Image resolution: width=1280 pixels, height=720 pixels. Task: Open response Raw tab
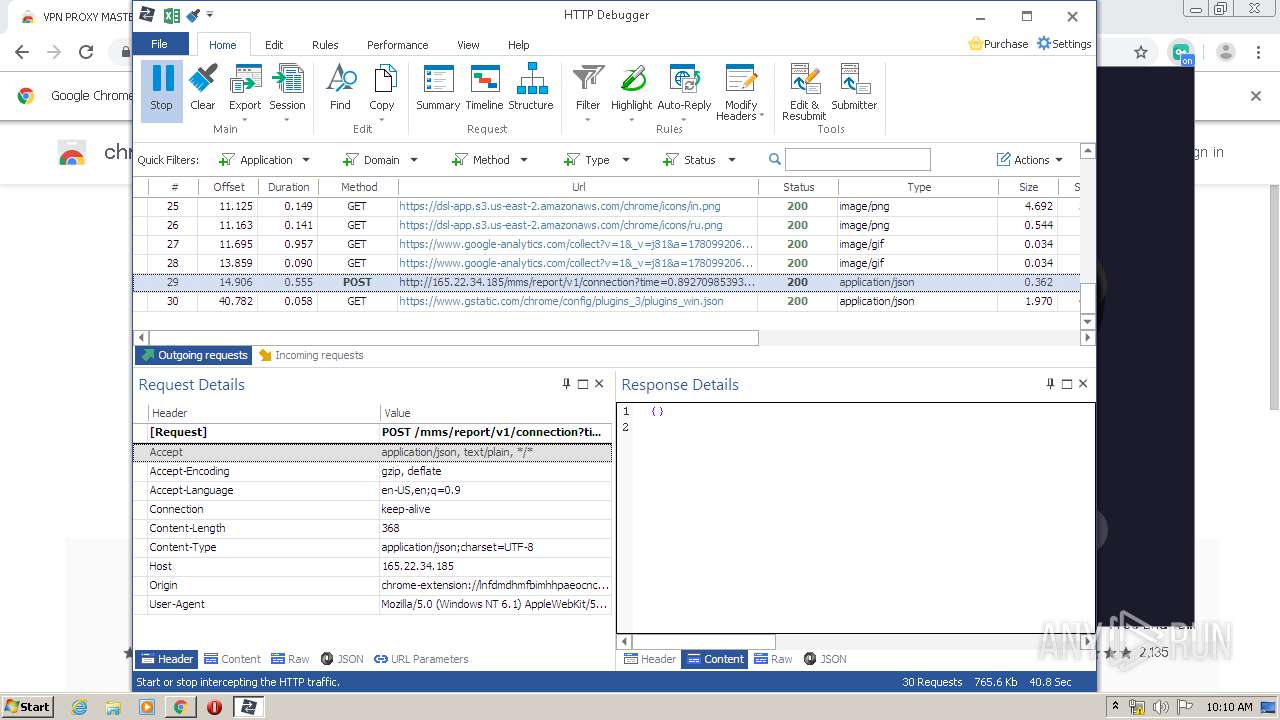pos(773,659)
